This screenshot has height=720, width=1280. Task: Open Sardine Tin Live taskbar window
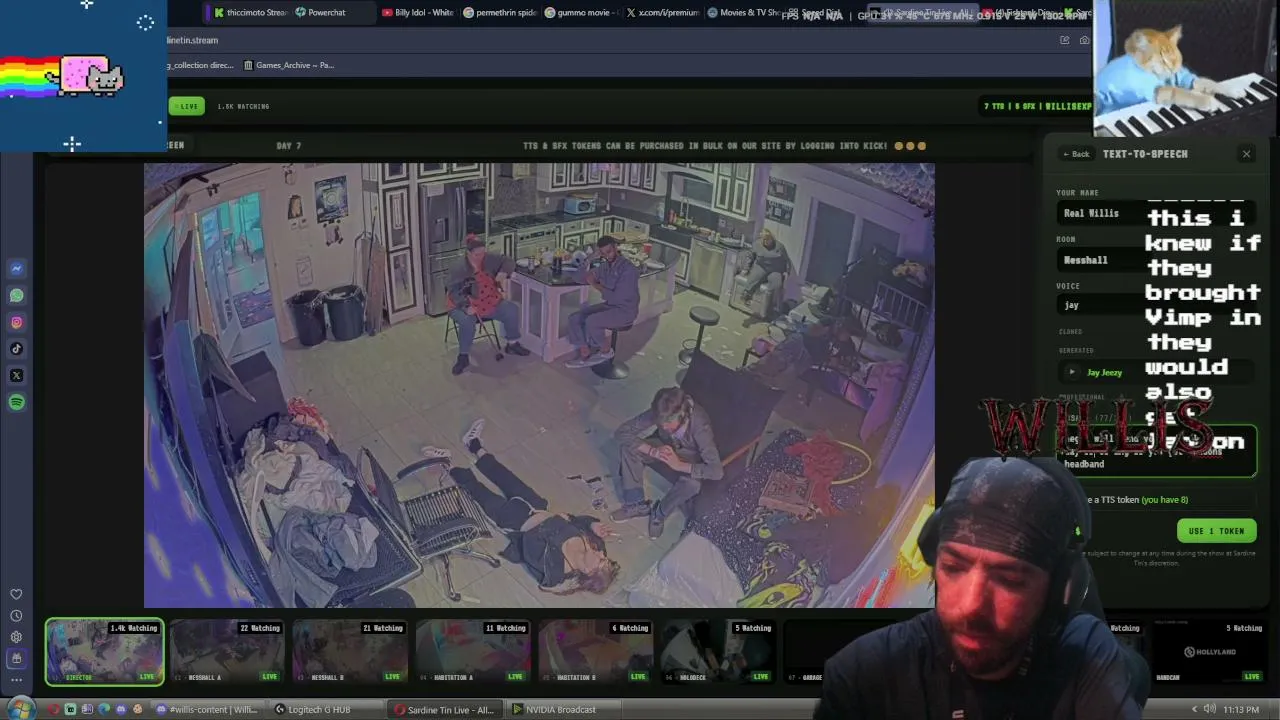(446, 710)
